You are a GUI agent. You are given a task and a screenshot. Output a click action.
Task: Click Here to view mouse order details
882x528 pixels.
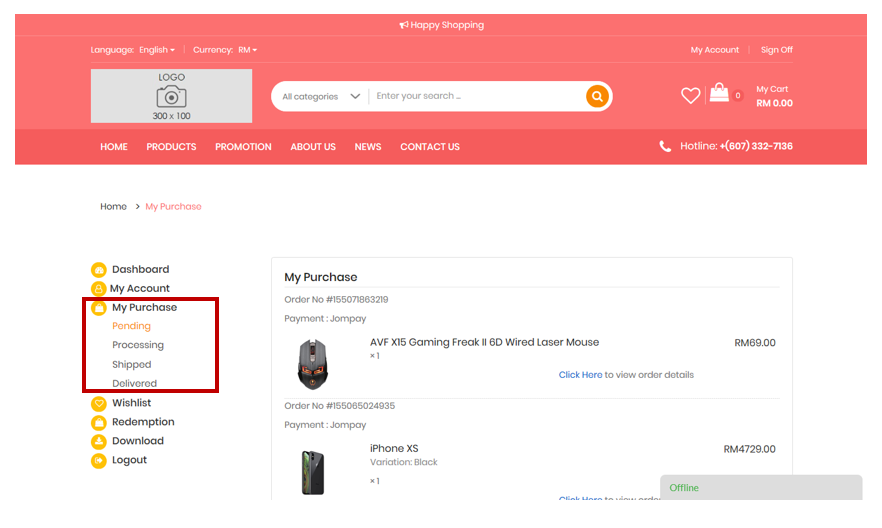pyautogui.click(x=580, y=375)
